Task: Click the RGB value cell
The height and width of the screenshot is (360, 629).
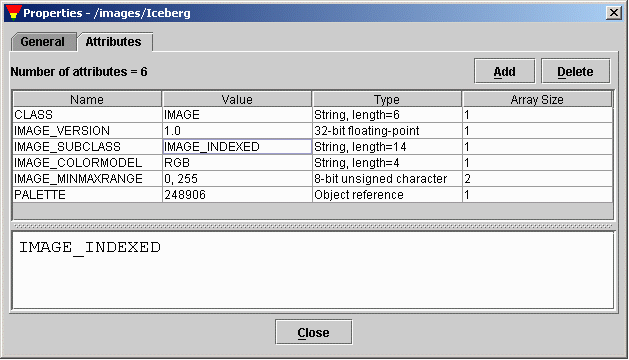Action: 237,163
